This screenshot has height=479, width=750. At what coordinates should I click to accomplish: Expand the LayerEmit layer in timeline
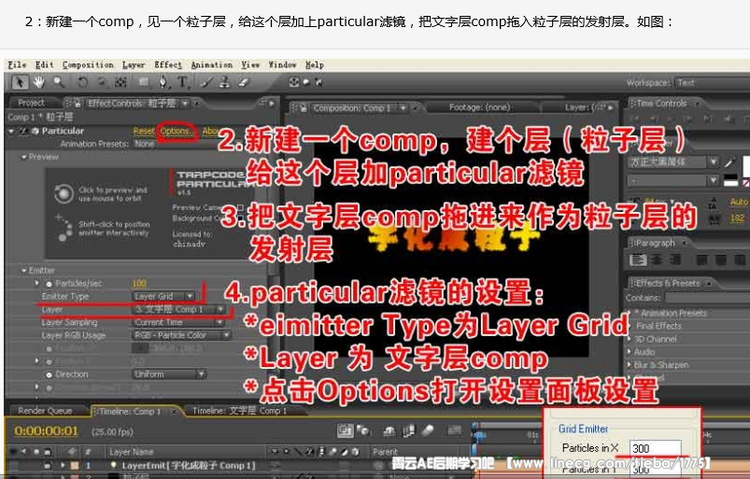click(x=63, y=465)
